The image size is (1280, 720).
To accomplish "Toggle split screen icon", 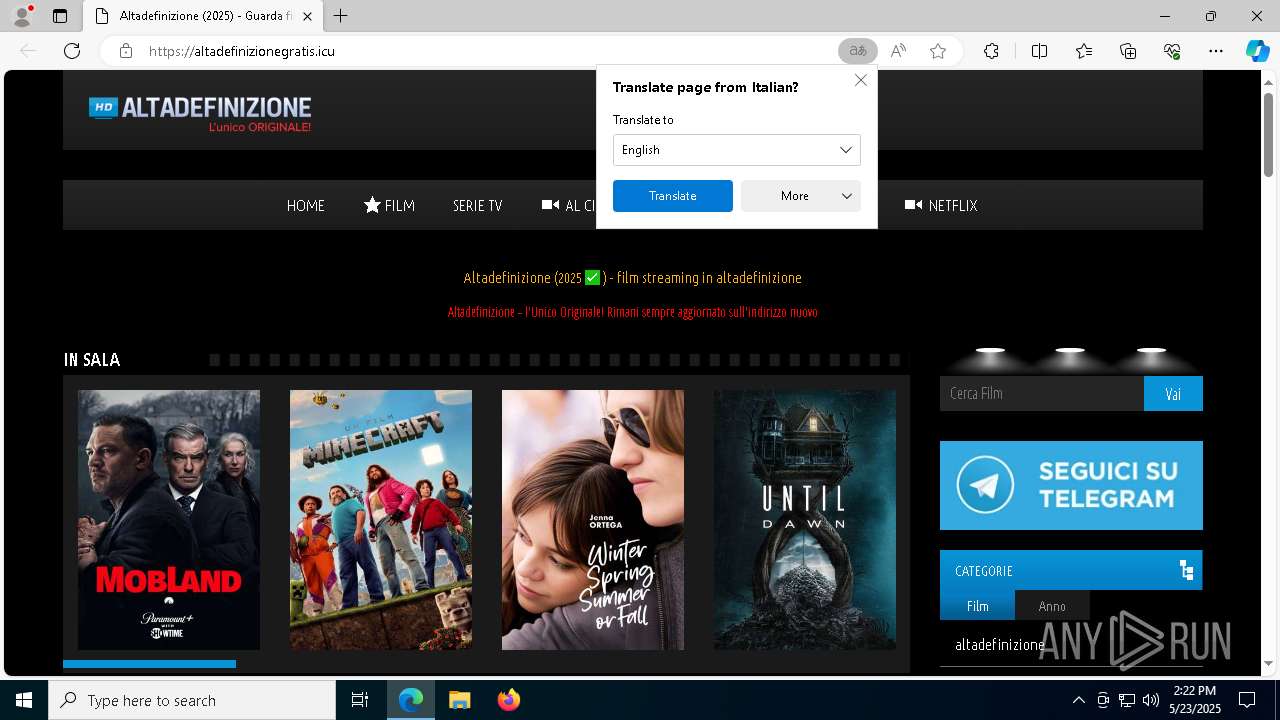I will pyautogui.click(x=1039, y=51).
